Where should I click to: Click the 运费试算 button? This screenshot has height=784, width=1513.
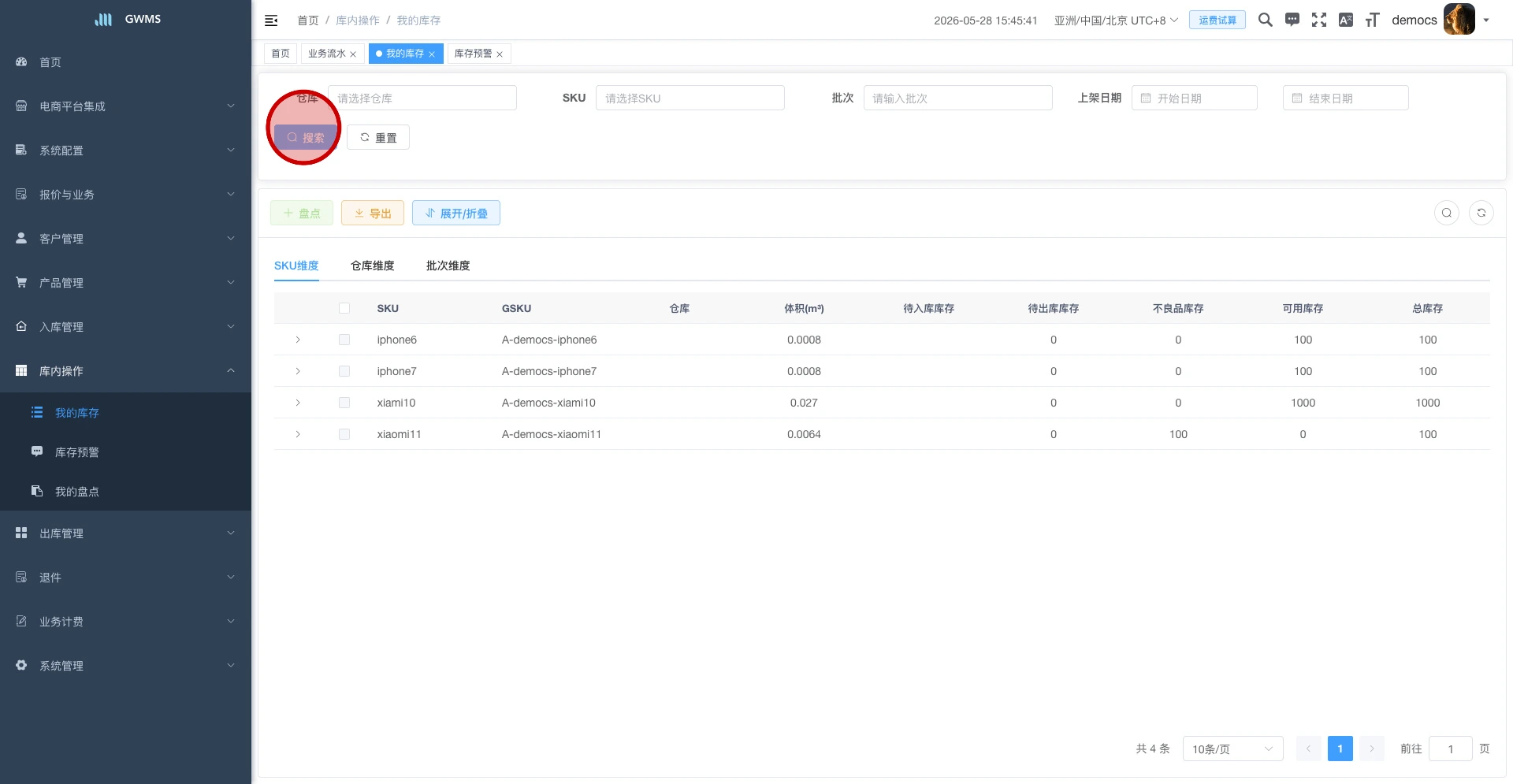tap(1217, 20)
